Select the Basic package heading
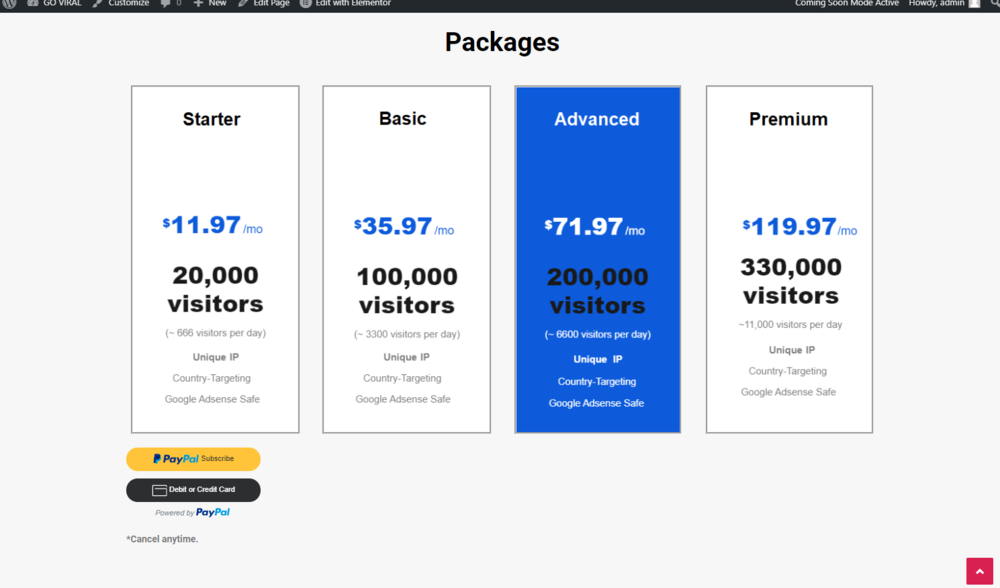 click(402, 119)
